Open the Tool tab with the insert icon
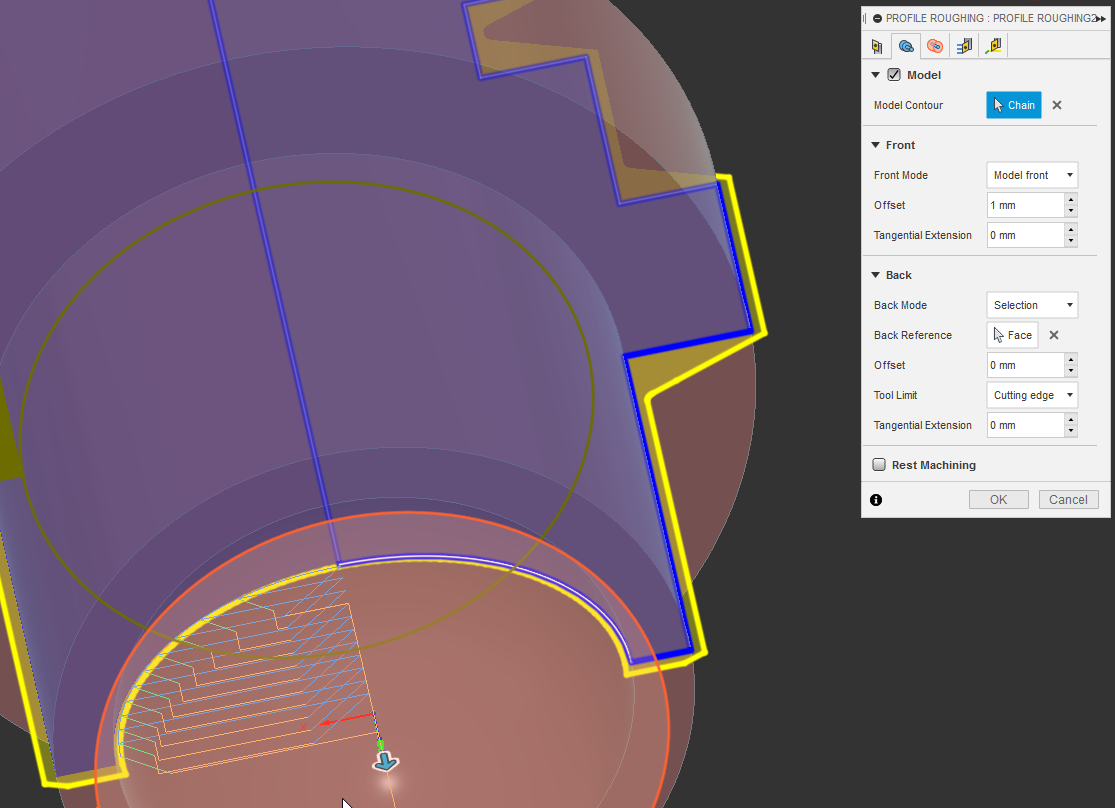Image resolution: width=1115 pixels, height=808 pixels. (877, 46)
